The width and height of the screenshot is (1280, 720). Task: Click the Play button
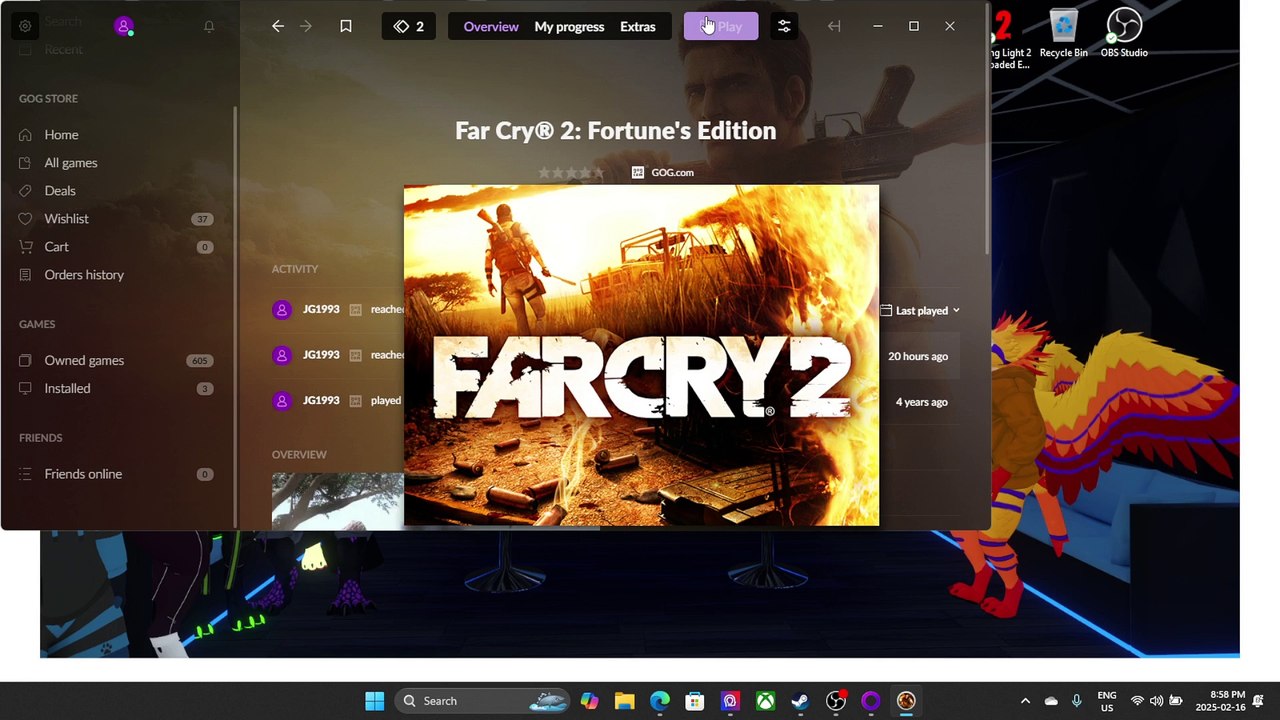[x=721, y=26]
